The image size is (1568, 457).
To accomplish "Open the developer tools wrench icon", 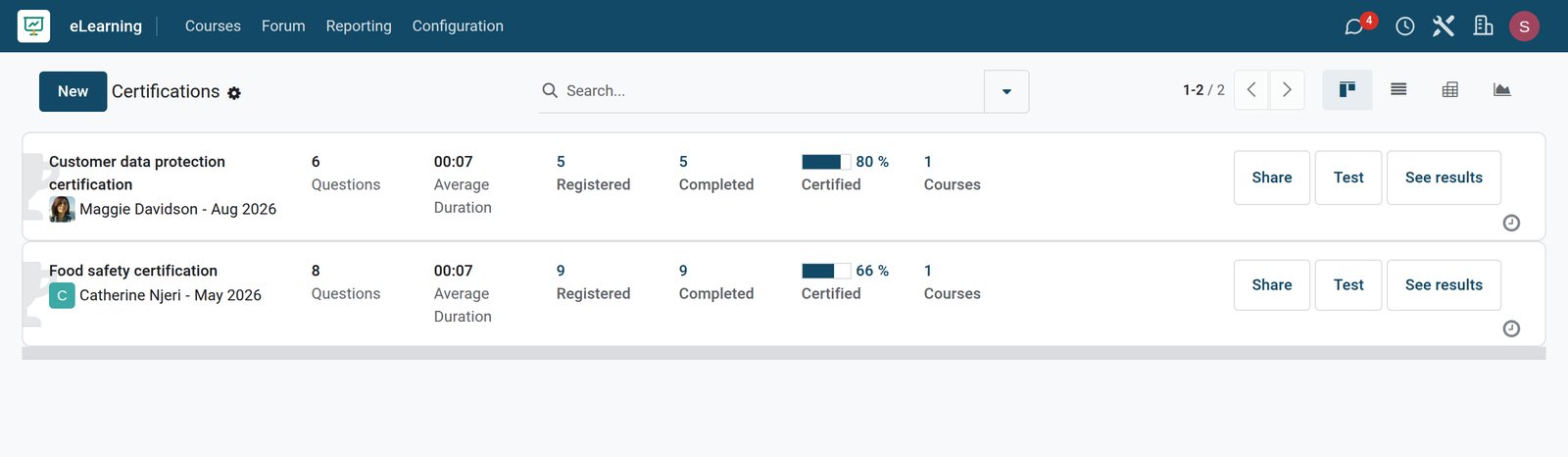I will pos(1443,25).
